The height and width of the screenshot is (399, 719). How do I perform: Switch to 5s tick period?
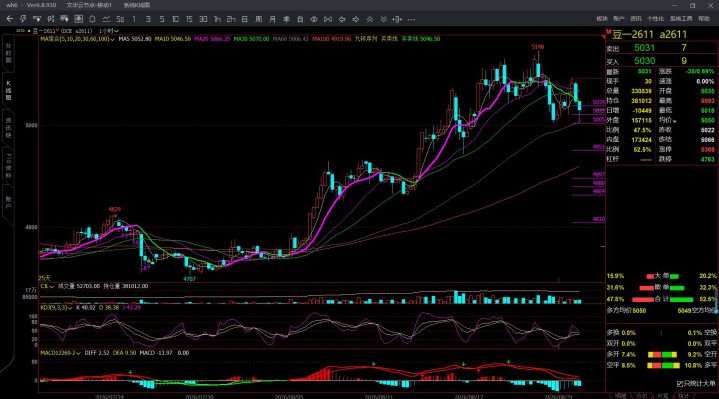(120, 19)
